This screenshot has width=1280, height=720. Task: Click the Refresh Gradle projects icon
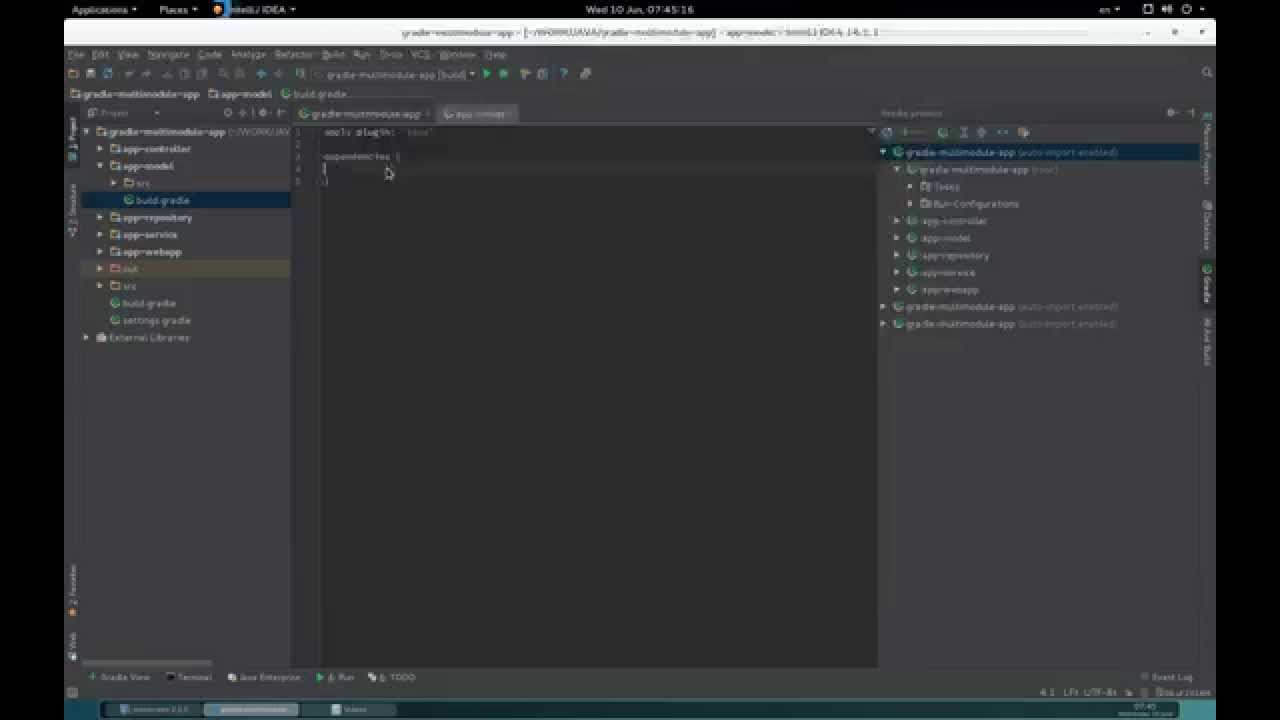point(887,132)
